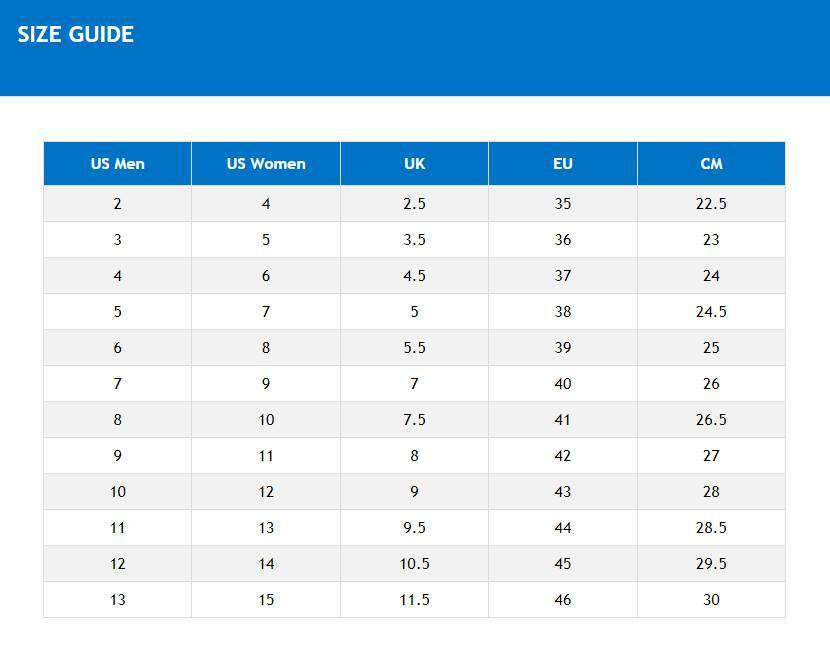
Task: Click the CM column header
Action: pos(711,164)
